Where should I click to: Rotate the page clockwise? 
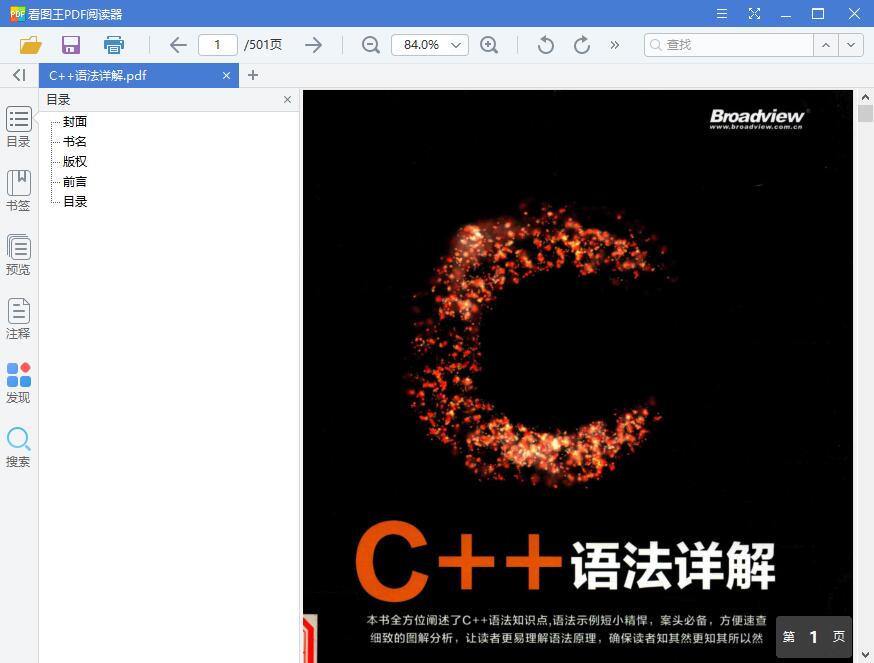[581, 45]
